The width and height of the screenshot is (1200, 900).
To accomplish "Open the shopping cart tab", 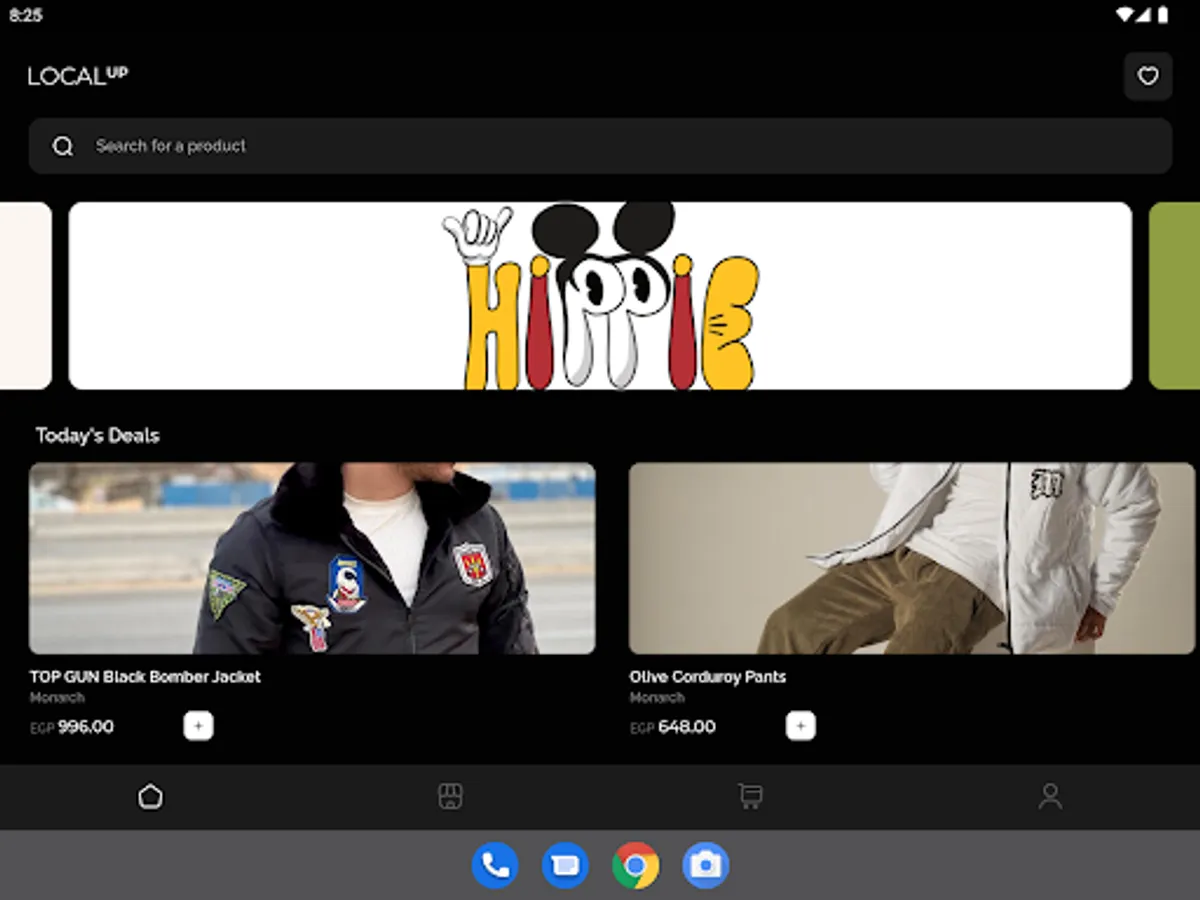I will pos(750,797).
